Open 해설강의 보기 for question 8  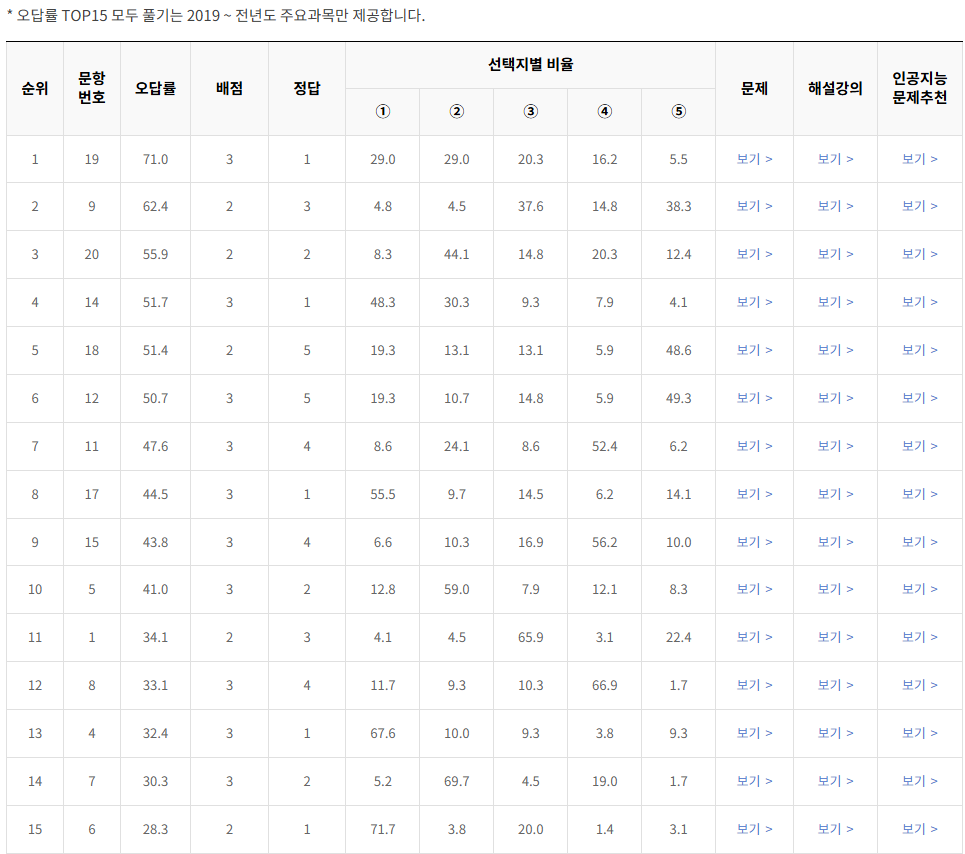point(835,685)
